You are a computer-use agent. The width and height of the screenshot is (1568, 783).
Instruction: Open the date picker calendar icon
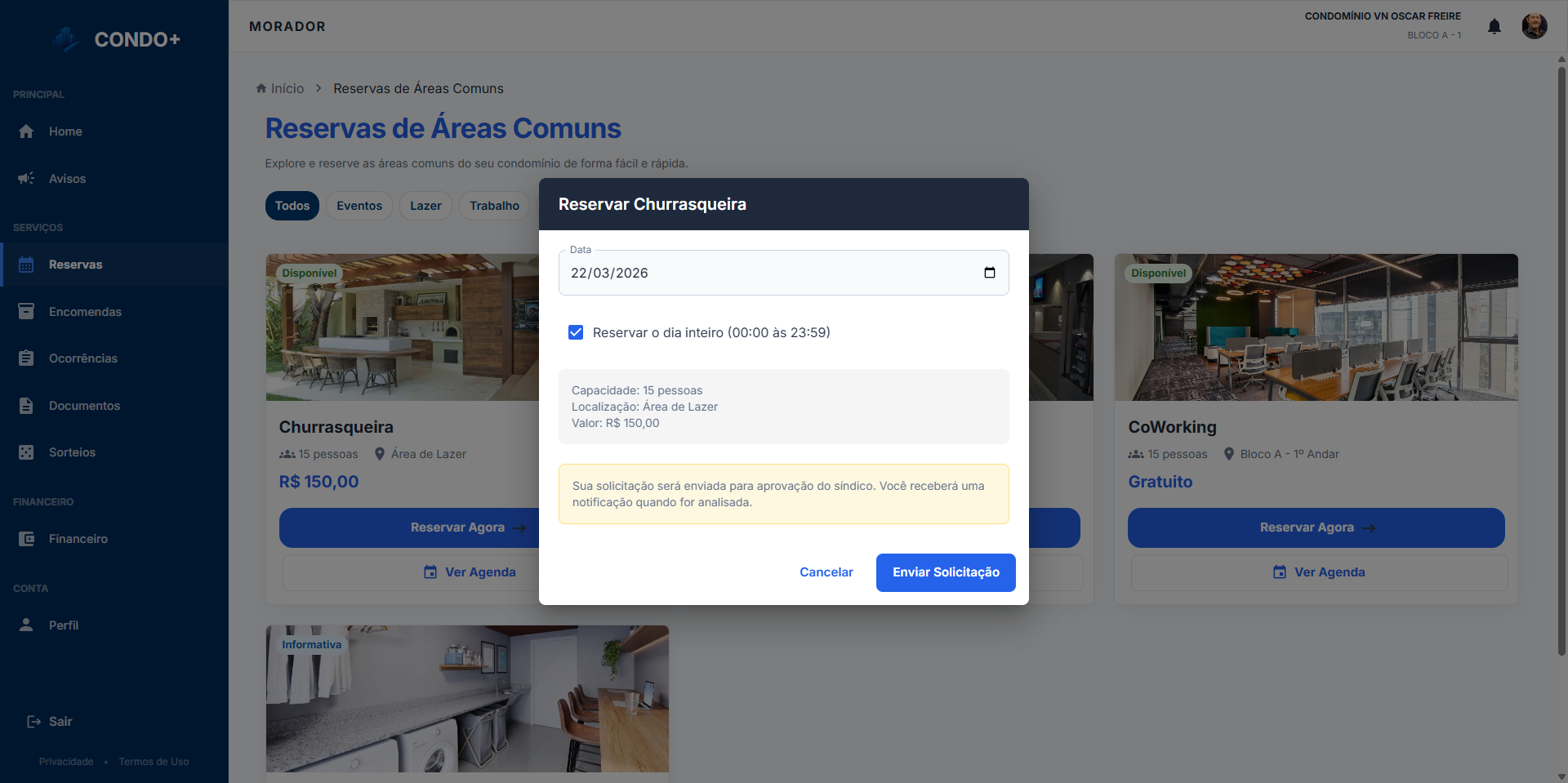(989, 273)
